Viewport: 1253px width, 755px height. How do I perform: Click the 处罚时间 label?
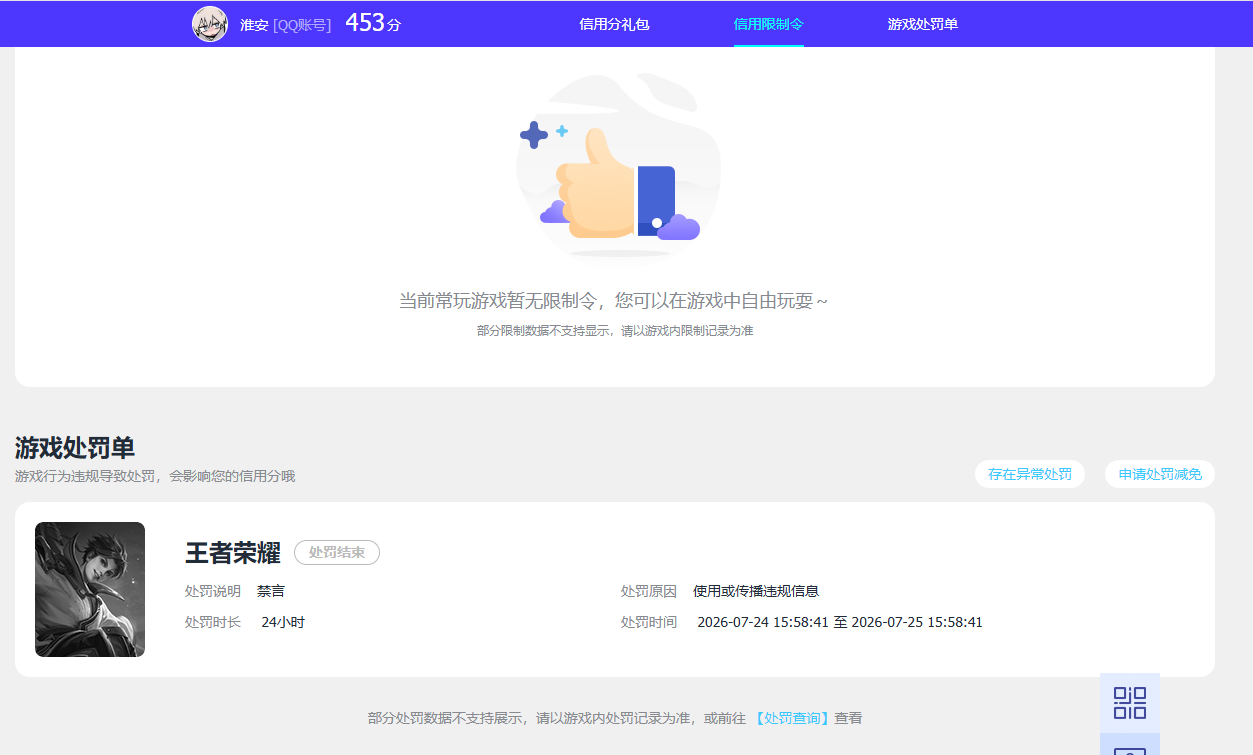tap(649, 622)
